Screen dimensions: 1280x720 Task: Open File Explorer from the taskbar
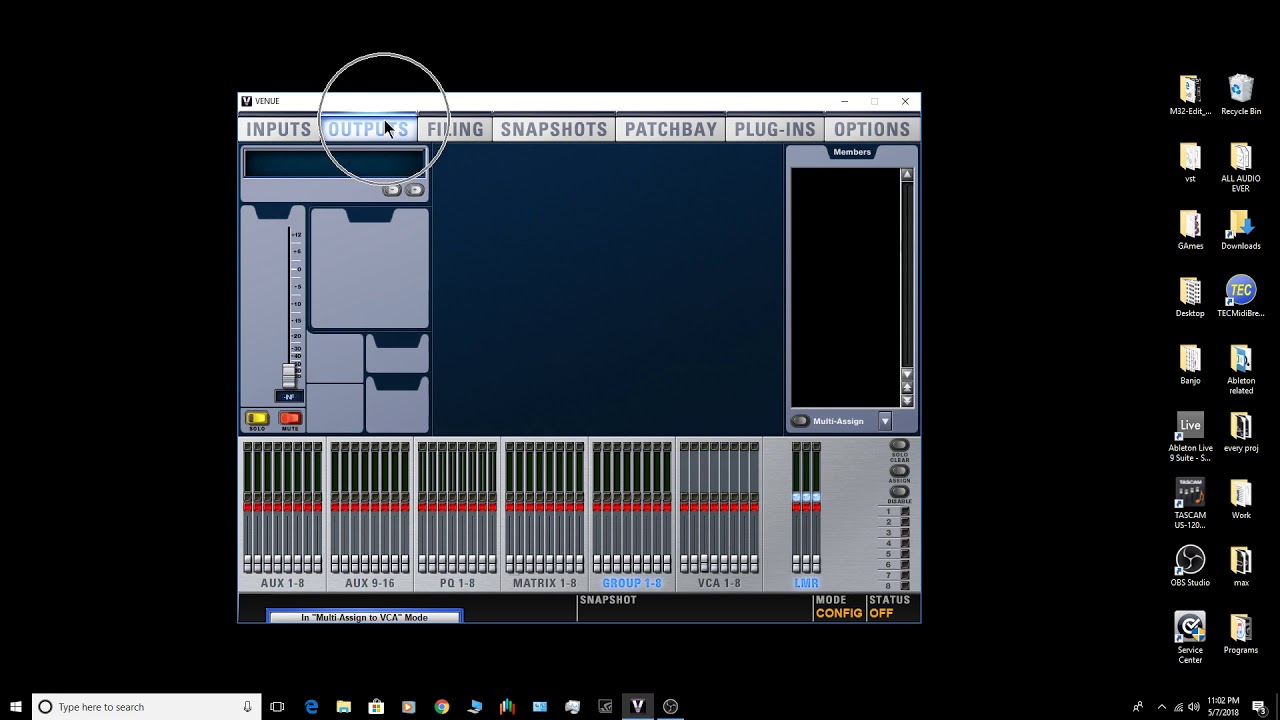coord(343,707)
